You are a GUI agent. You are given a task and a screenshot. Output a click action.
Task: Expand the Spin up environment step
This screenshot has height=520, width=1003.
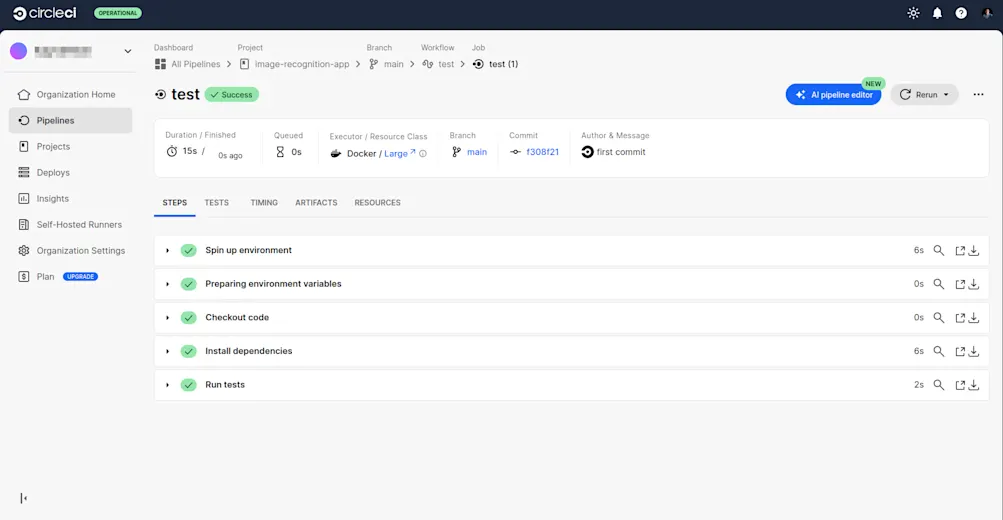(168, 251)
